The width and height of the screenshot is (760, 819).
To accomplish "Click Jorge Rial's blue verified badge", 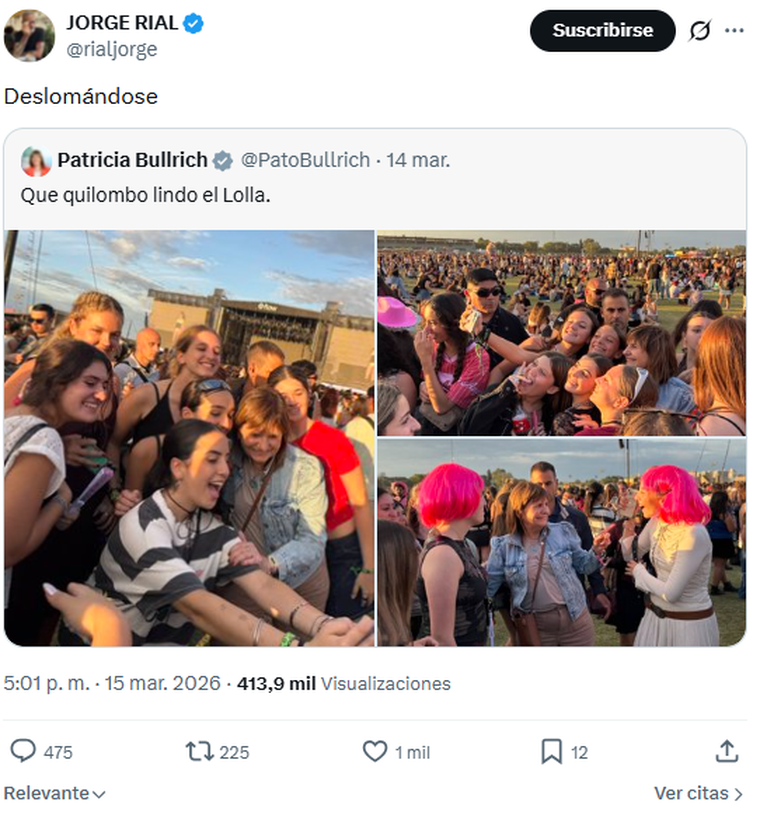I will coord(194,24).
